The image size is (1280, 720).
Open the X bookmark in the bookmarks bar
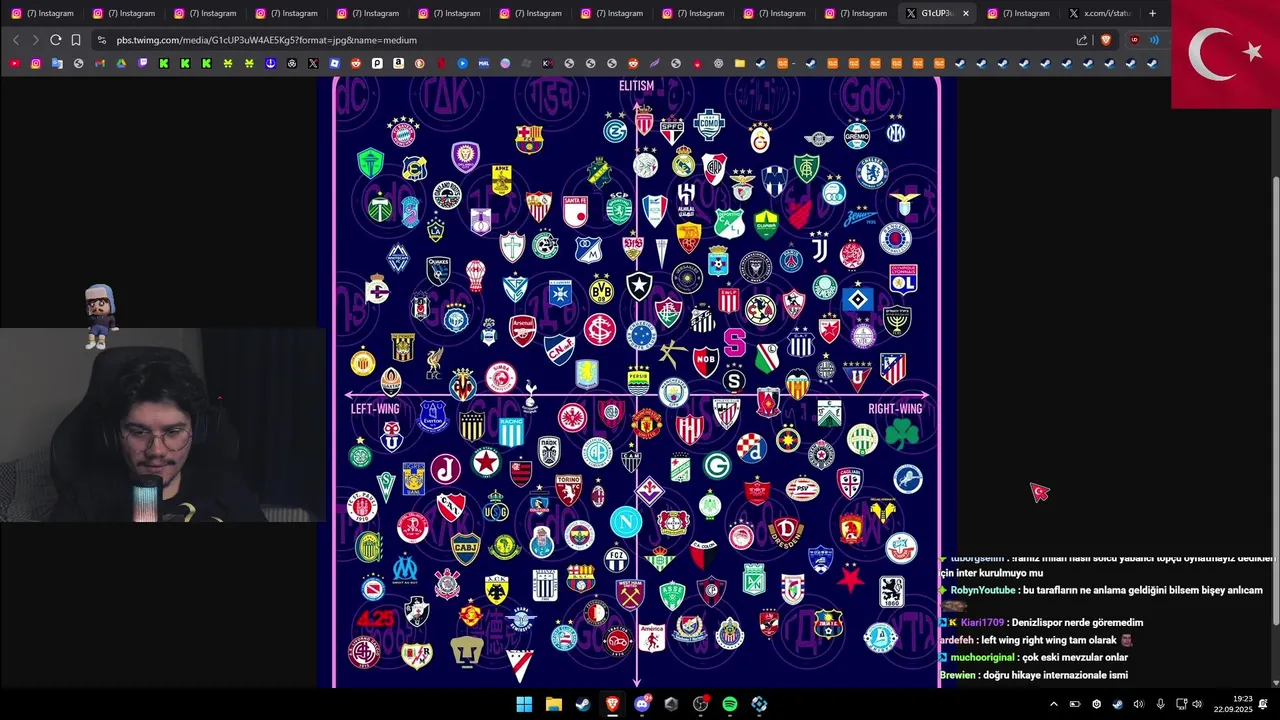tap(313, 63)
